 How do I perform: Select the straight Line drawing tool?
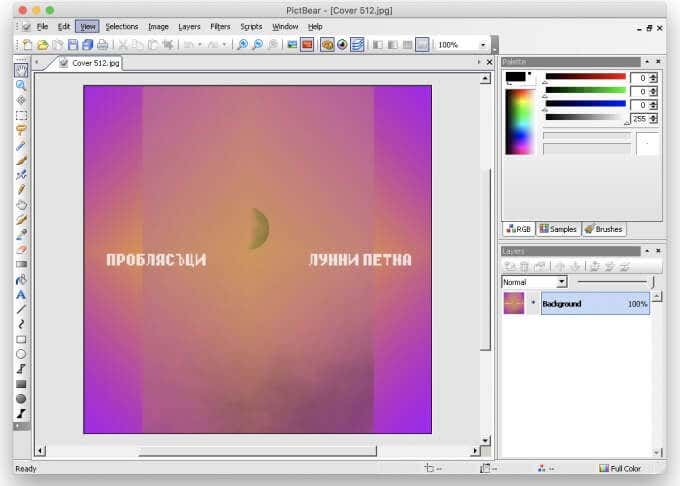tap(21, 310)
